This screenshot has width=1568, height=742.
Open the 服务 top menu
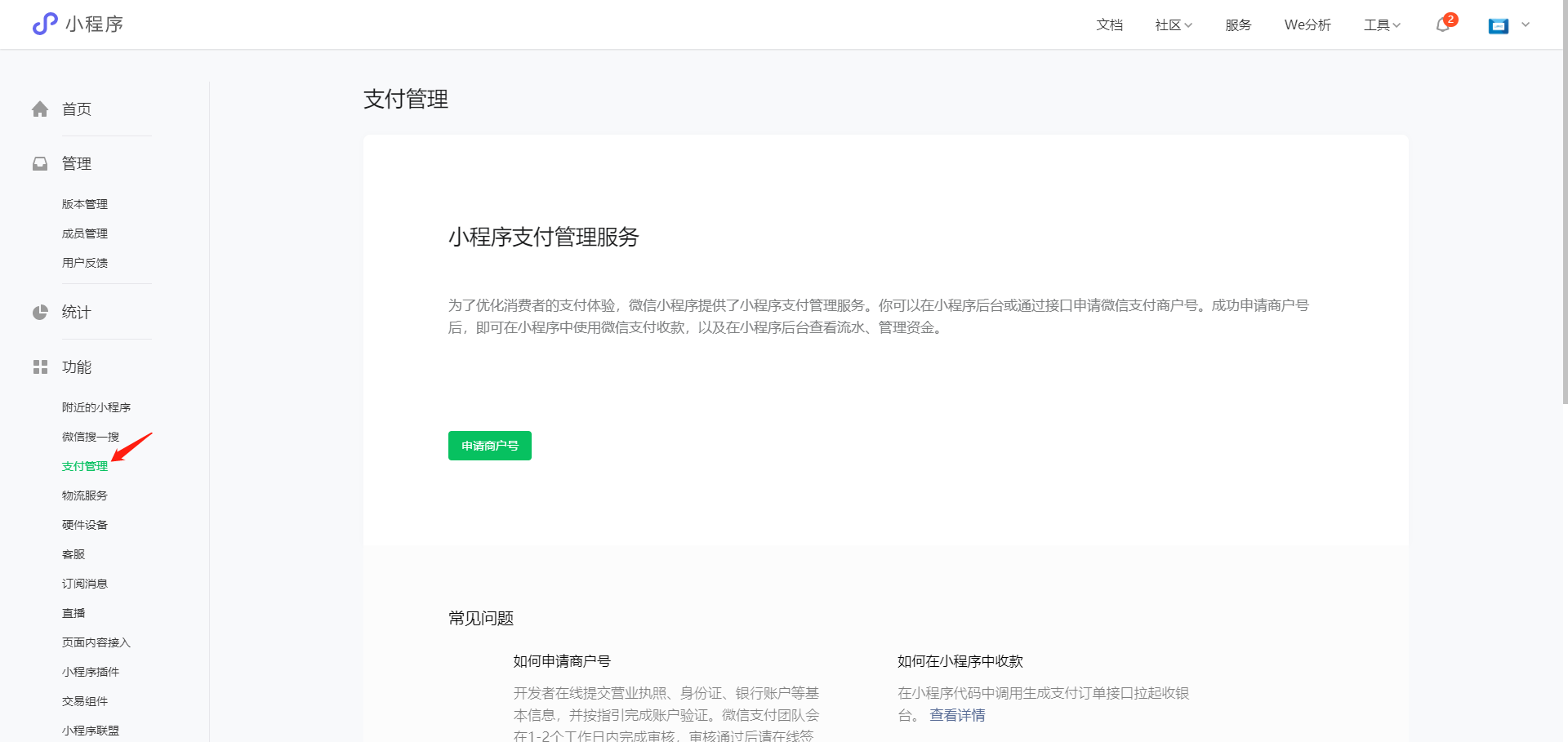[1238, 25]
